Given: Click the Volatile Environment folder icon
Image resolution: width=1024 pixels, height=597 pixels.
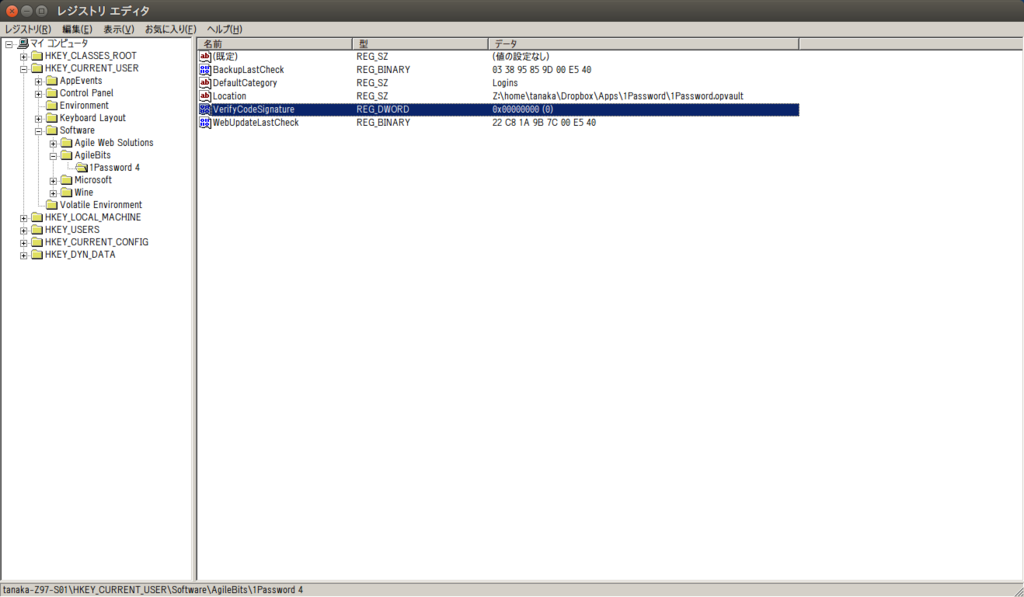Looking at the screenshot, I should tap(52, 205).
